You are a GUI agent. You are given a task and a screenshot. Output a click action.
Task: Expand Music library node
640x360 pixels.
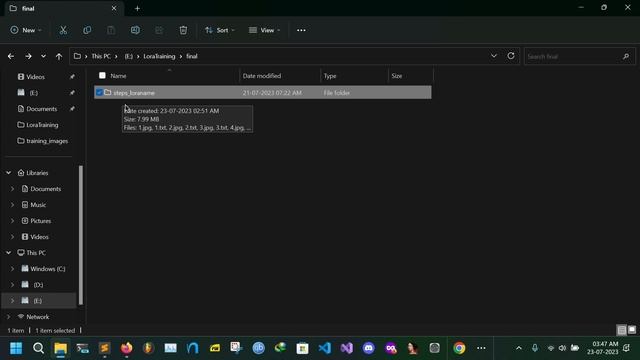pyautogui.click(x=12, y=205)
